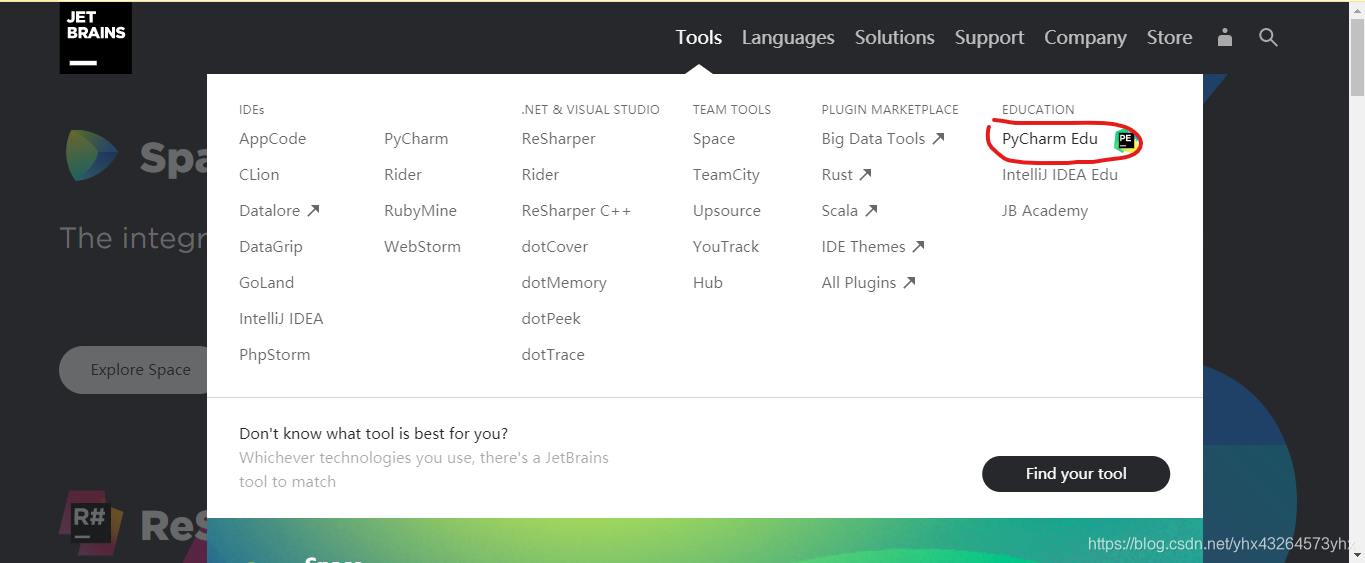The width and height of the screenshot is (1365, 563).
Task: Open the Big Data Tools link
Action: tap(873, 139)
